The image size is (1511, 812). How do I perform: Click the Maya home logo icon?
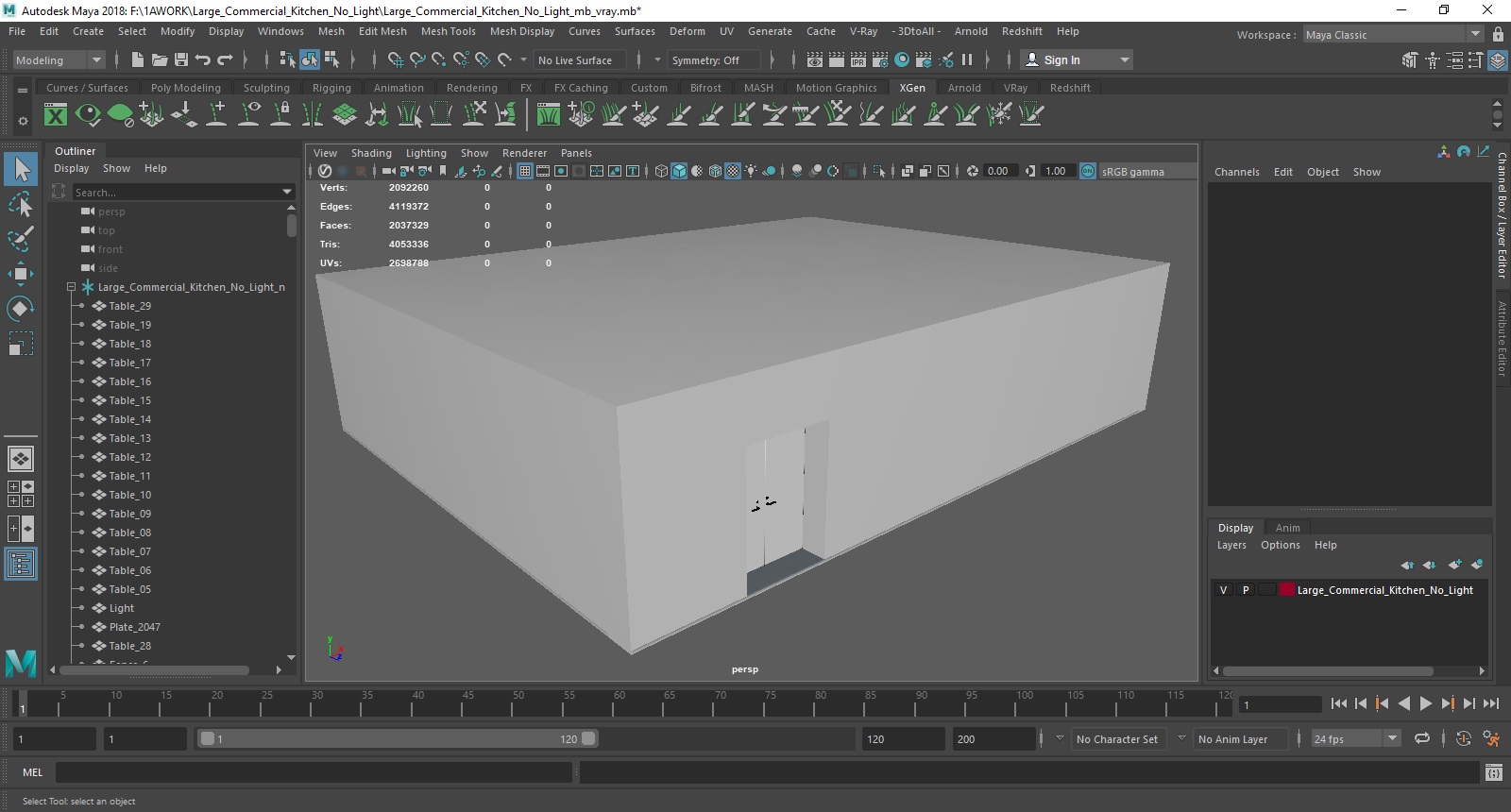(x=21, y=663)
